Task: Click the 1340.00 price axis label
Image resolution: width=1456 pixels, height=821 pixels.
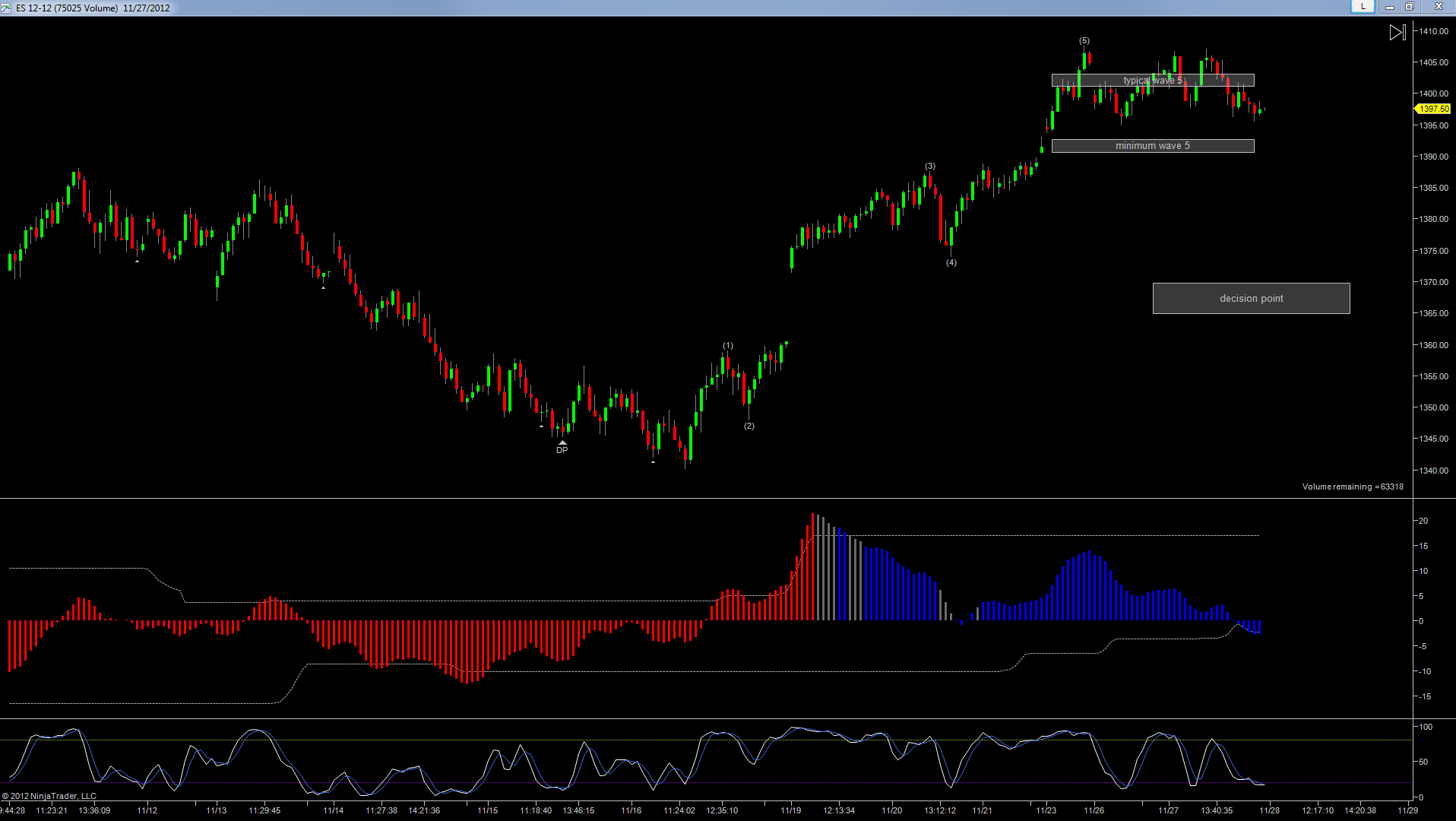Action: click(1434, 471)
